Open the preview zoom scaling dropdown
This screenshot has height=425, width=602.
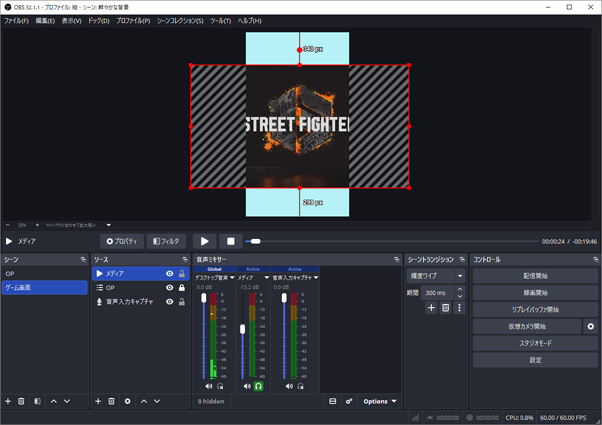click(x=76, y=225)
